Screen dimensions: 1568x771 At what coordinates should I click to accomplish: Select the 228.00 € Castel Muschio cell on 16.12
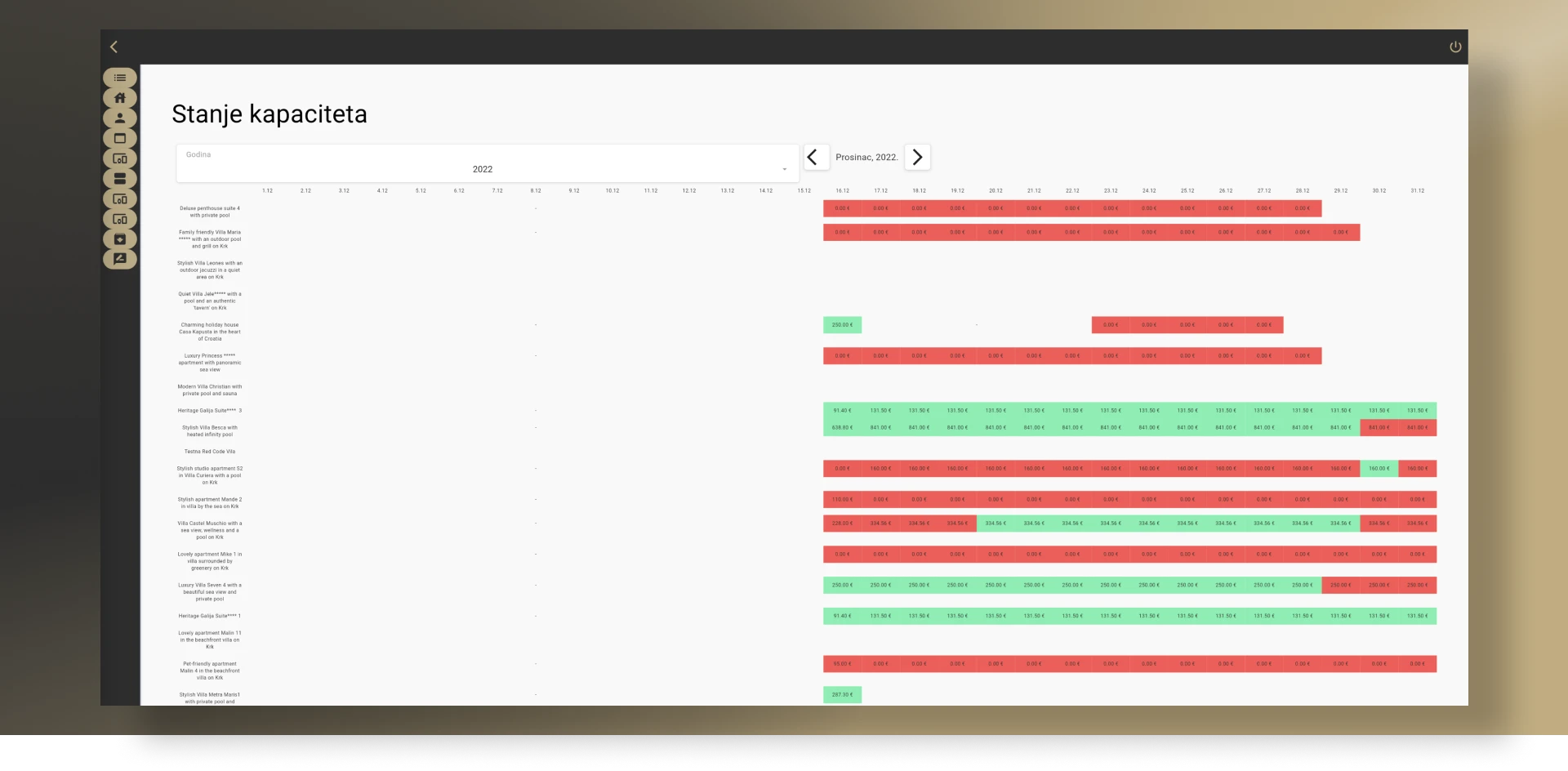pos(842,524)
